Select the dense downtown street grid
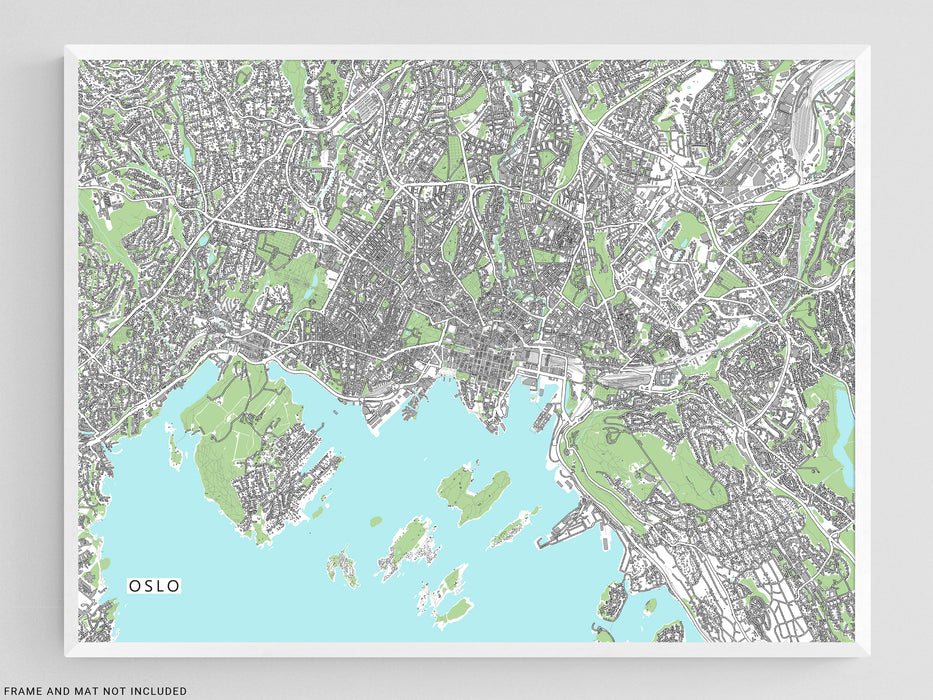 478,357
